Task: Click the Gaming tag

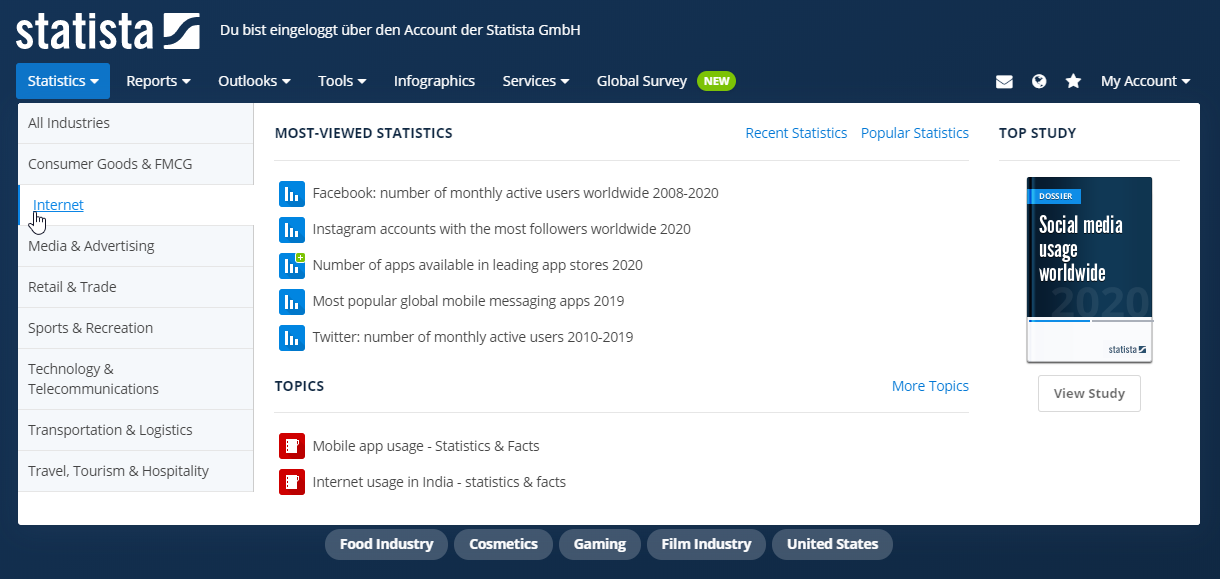Action: pos(600,544)
